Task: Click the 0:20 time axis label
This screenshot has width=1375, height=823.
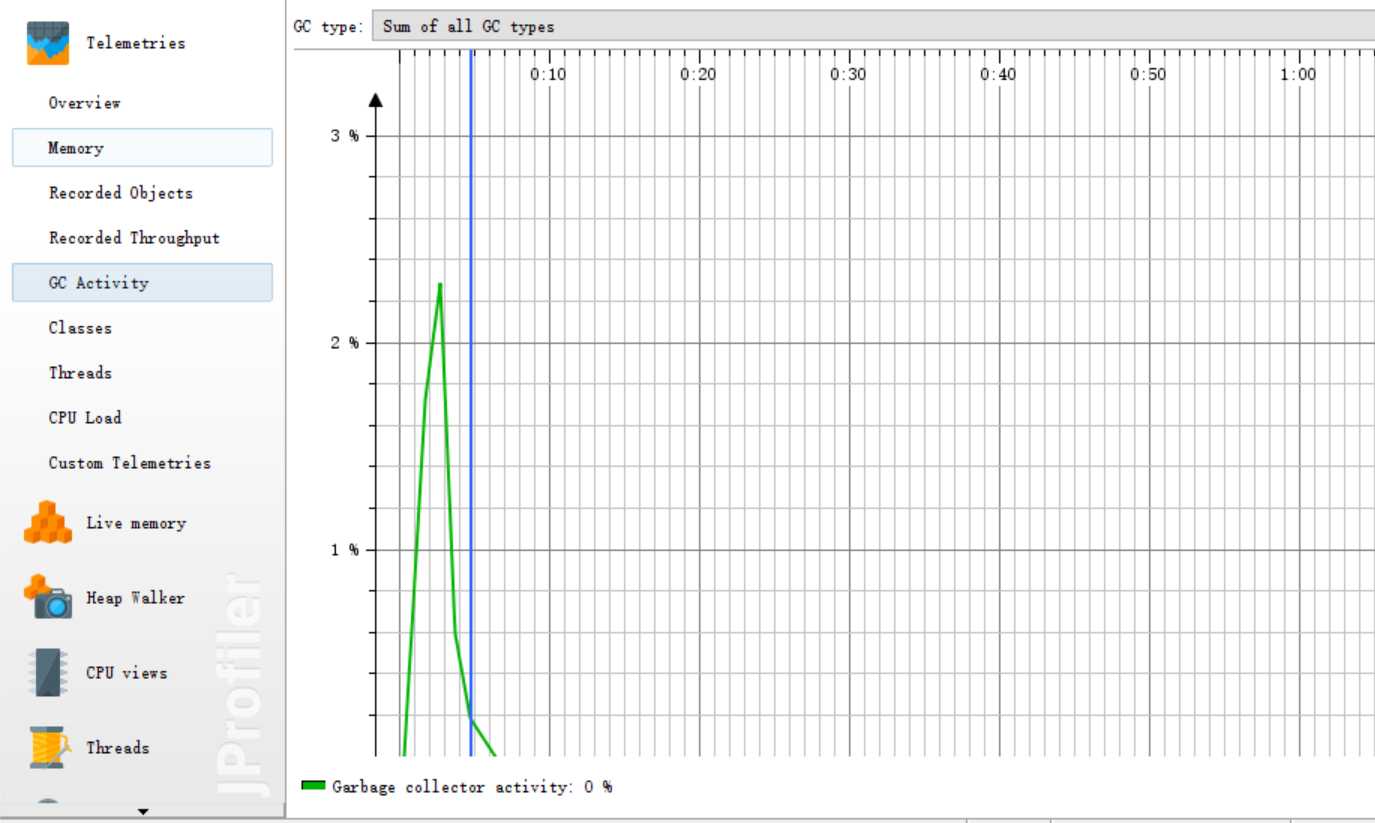Action: click(x=699, y=75)
